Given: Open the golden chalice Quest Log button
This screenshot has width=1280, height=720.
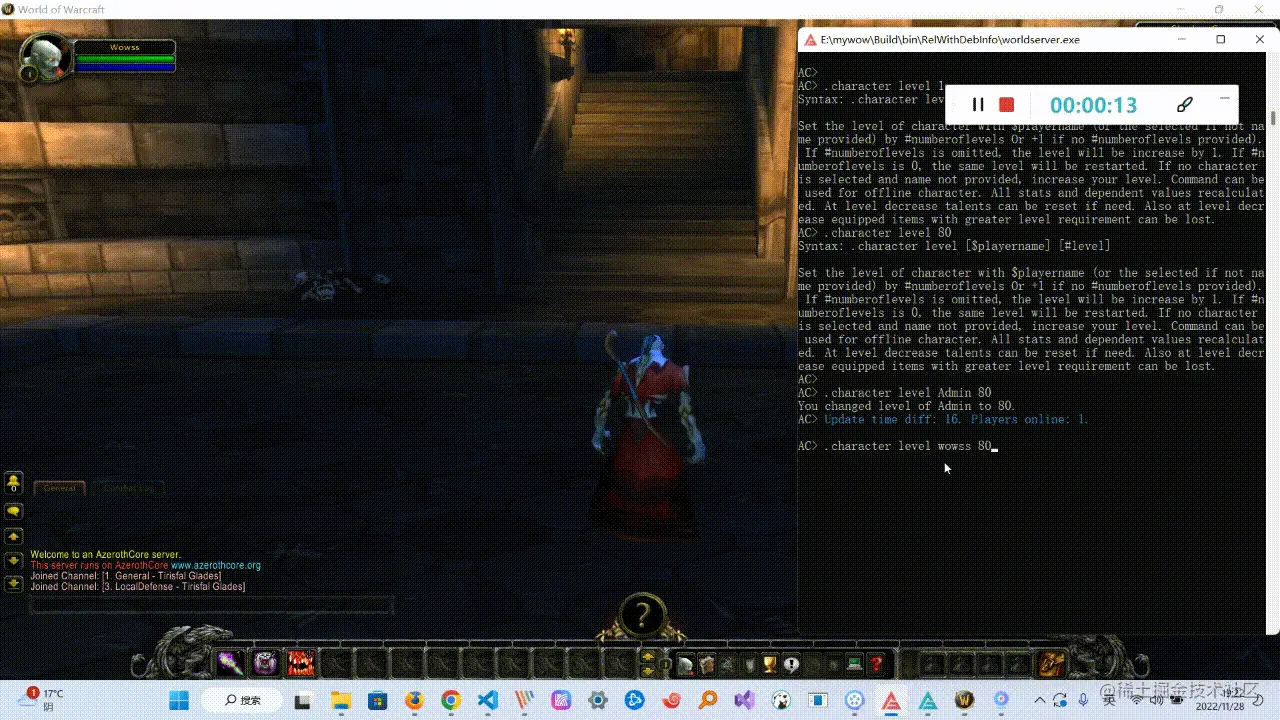Looking at the screenshot, I should [770, 664].
